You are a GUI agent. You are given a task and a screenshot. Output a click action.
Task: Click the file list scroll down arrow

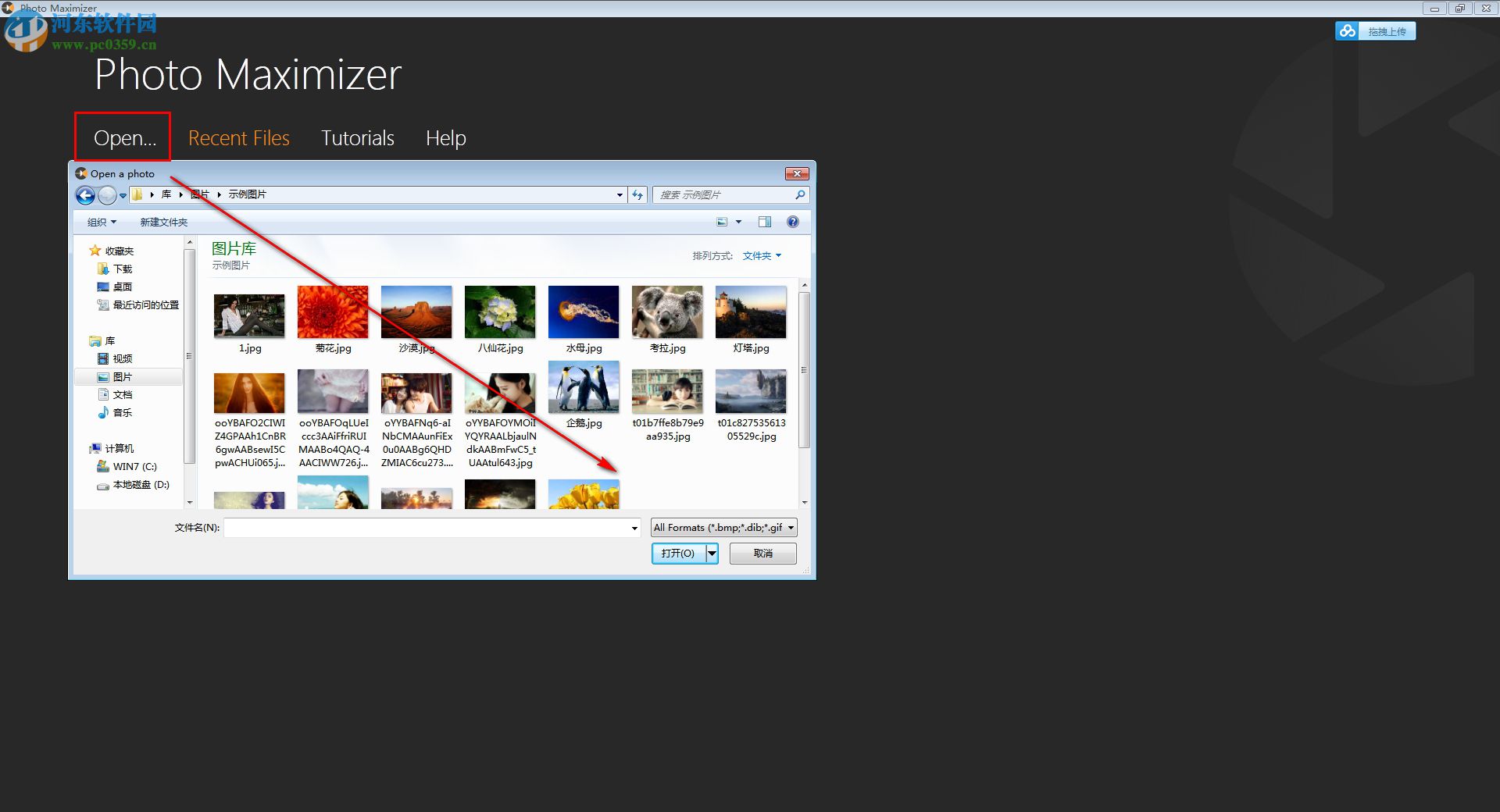point(804,502)
